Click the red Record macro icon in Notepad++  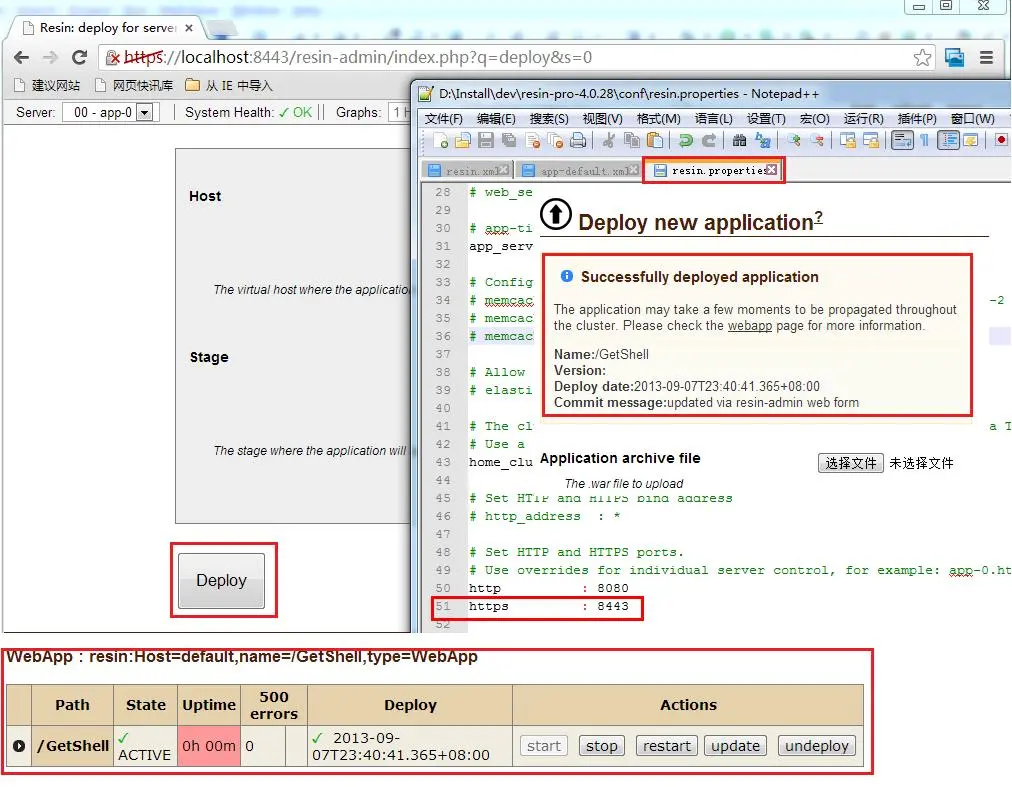click(1001, 140)
